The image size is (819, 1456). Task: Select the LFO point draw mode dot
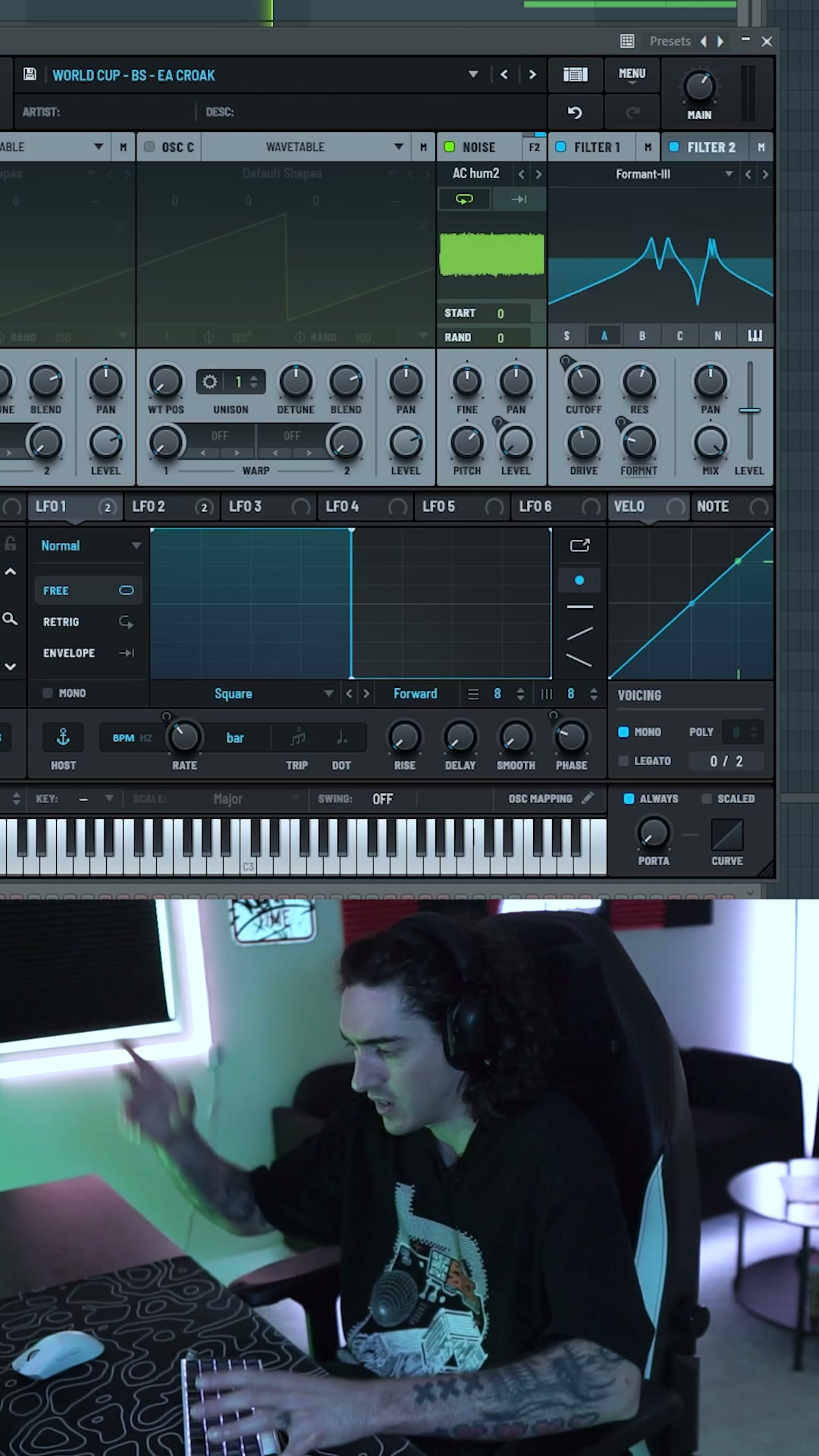(x=579, y=580)
